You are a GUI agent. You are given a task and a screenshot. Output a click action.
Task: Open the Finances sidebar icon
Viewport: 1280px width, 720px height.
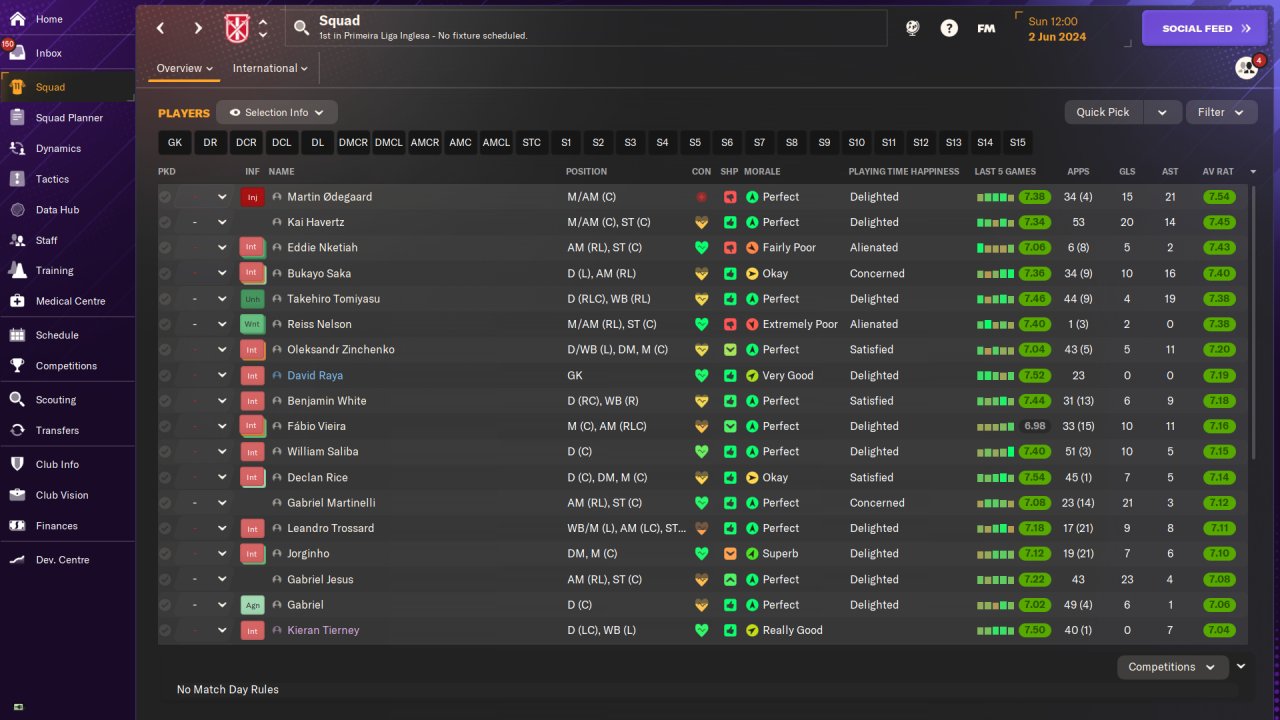17,525
